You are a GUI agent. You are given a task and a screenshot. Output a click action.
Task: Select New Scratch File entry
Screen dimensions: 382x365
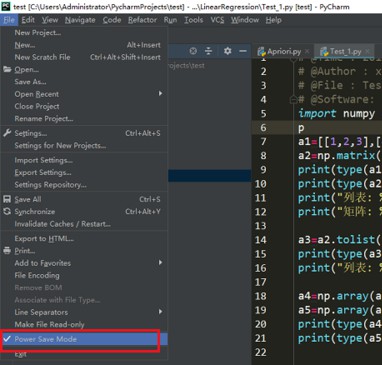pos(83,57)
